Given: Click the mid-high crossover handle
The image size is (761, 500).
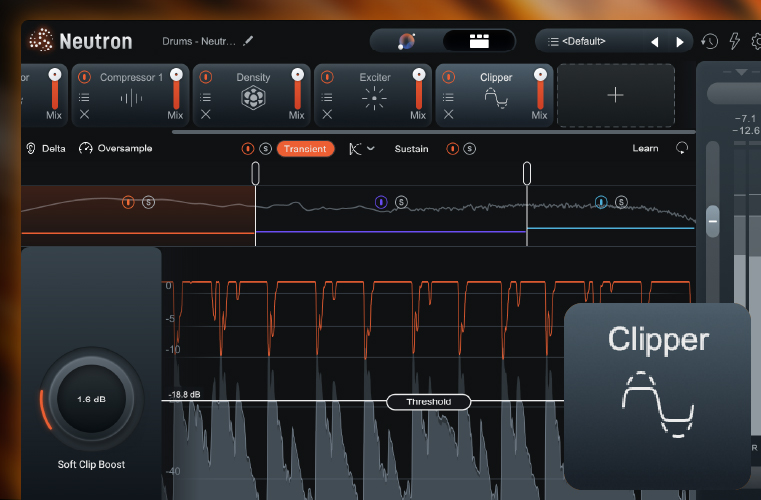Looking at the screenshot, I should tap(527, 173).
